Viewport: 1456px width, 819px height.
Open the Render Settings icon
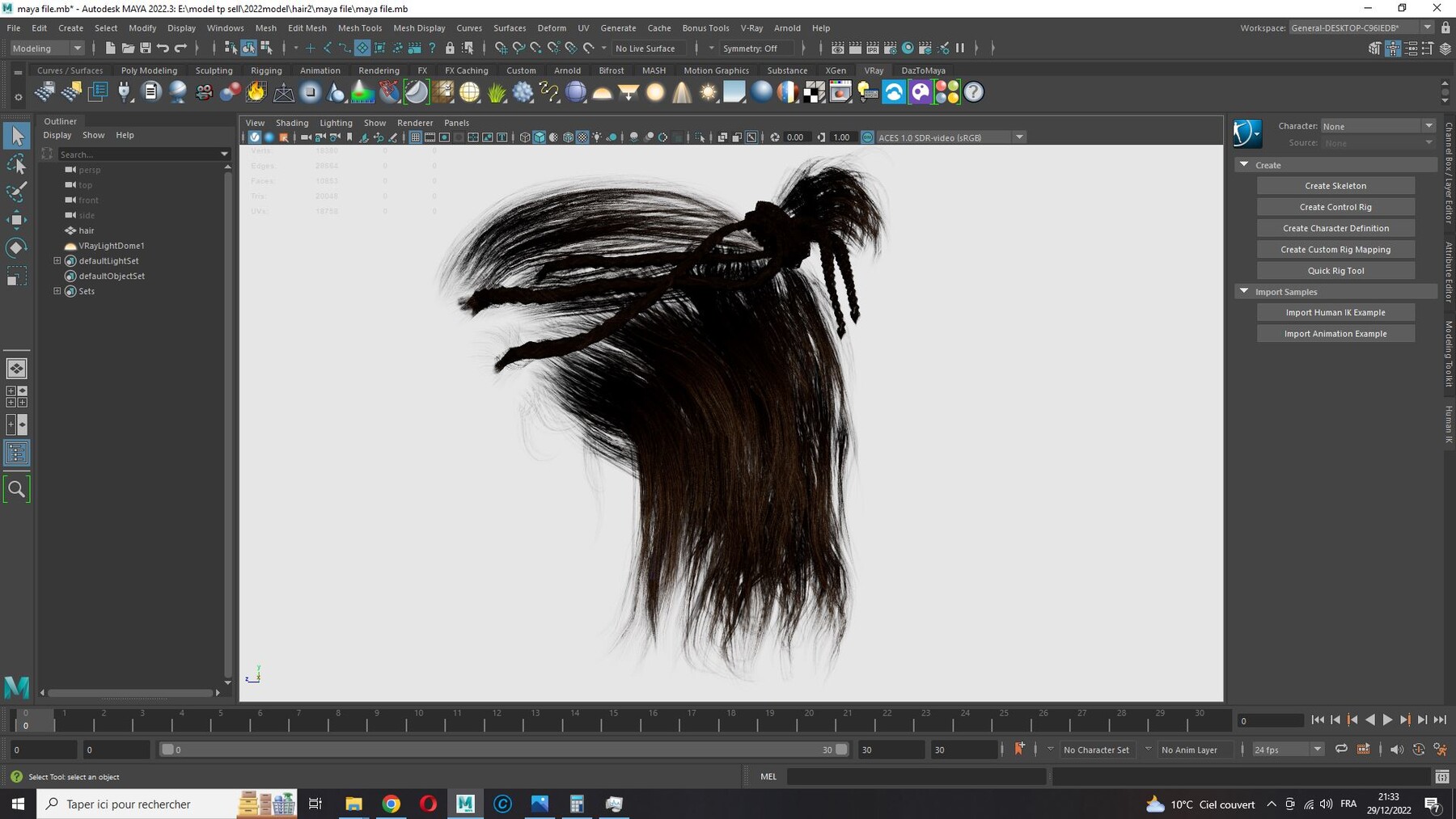(x=891, y=49)
